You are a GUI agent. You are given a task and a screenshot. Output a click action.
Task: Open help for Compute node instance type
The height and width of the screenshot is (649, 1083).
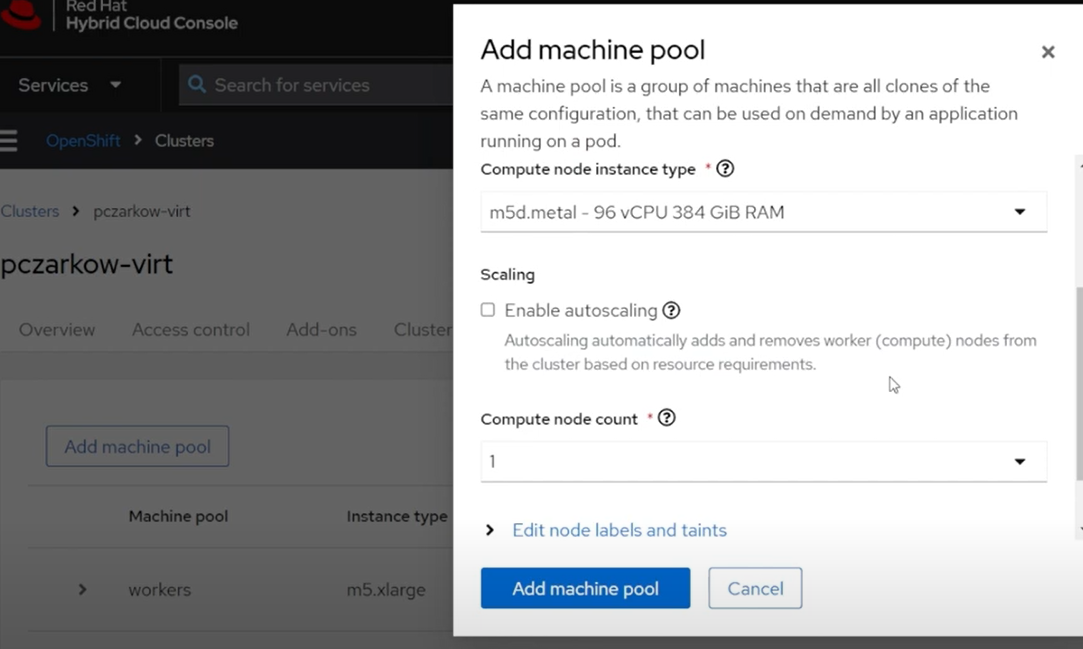pyautogui.click(x=724, y=168)
